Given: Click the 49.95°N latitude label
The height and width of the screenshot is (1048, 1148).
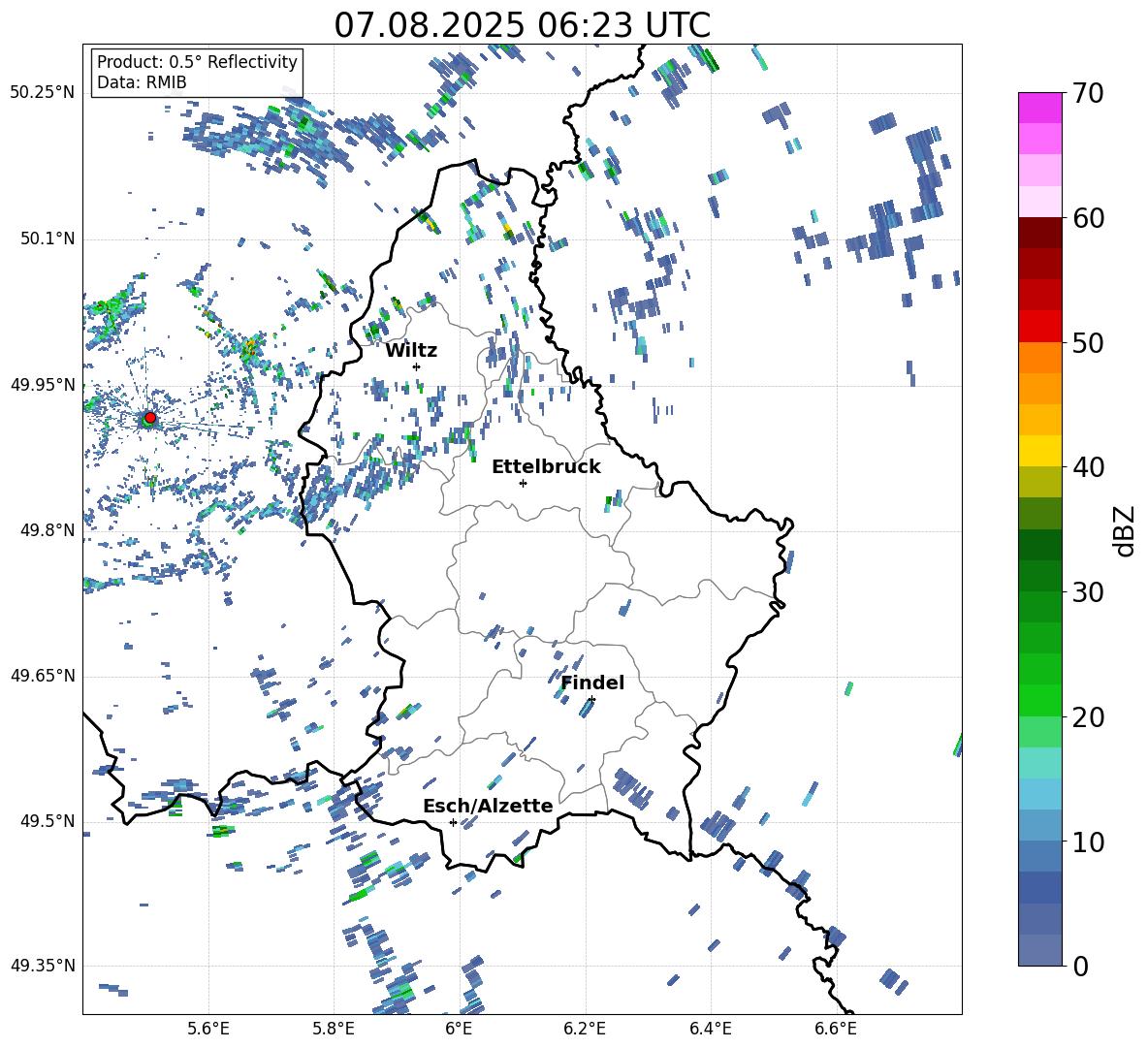Looking at the screenshot, I should tap(43, 384).
